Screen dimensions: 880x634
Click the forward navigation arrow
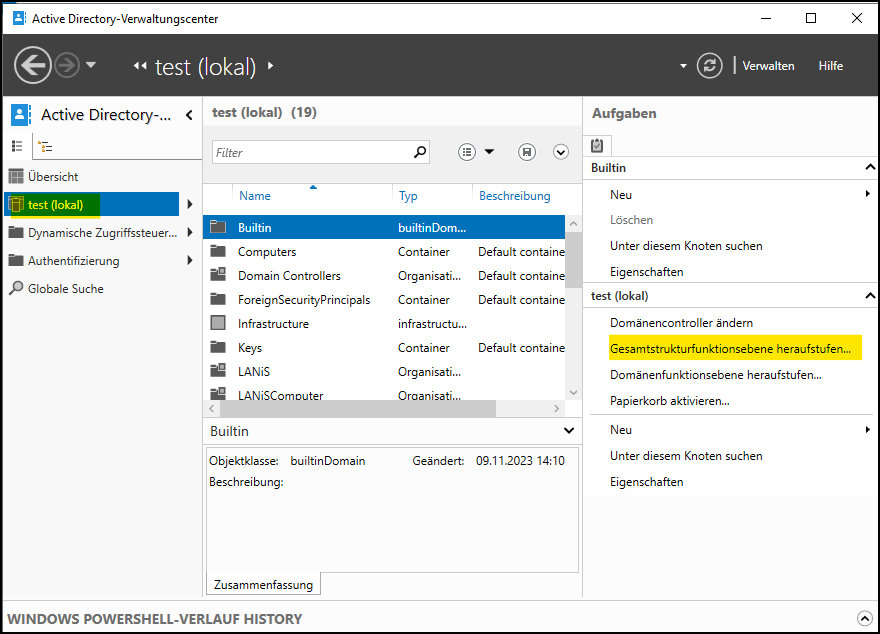click(67, 66)
